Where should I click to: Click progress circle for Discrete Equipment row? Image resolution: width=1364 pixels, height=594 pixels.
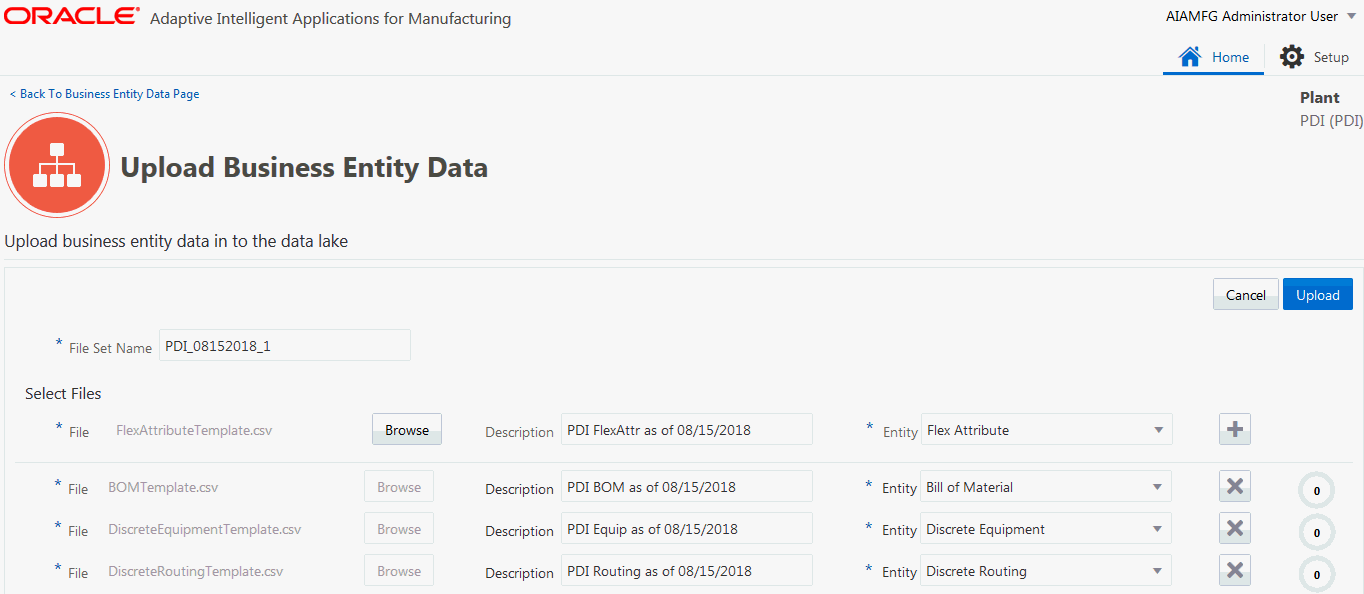coord(1316,533)
